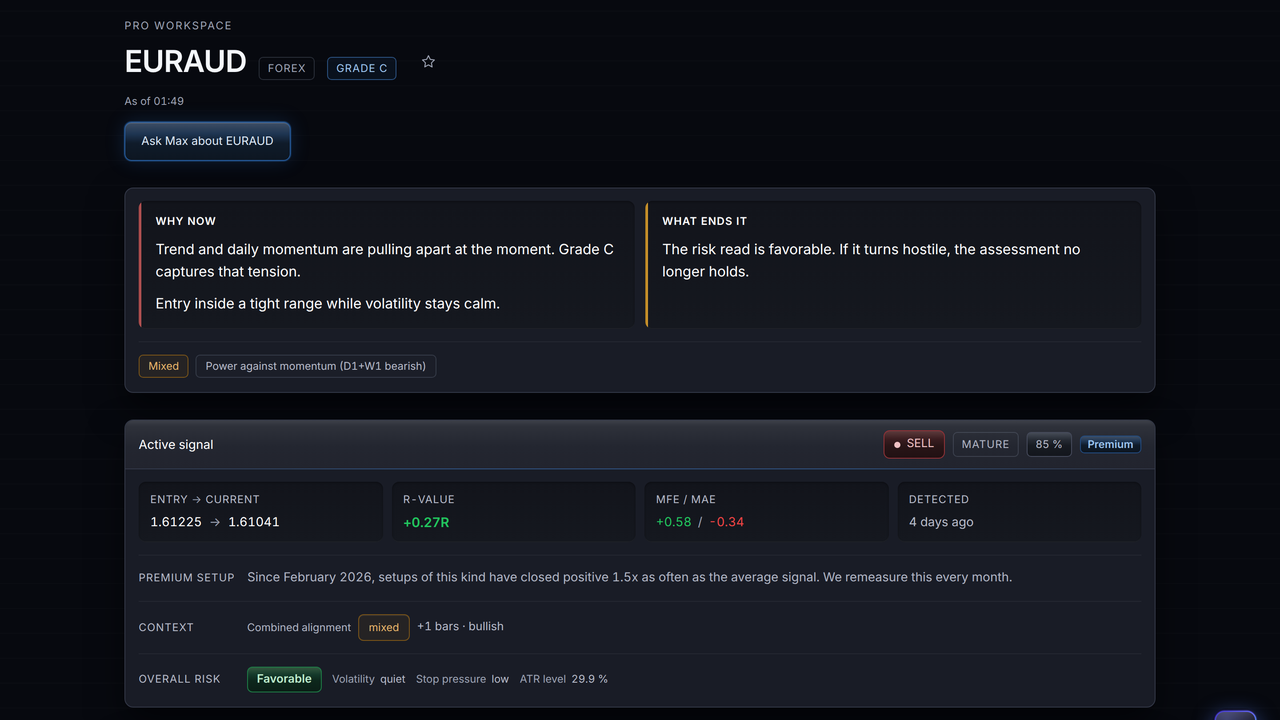The image size is (1280, 720).
Task: Click the mixed combined alignment chip
Action: 384,627
